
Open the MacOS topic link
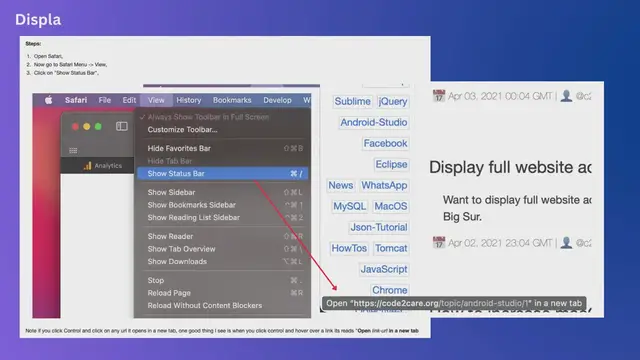[391, 207]
